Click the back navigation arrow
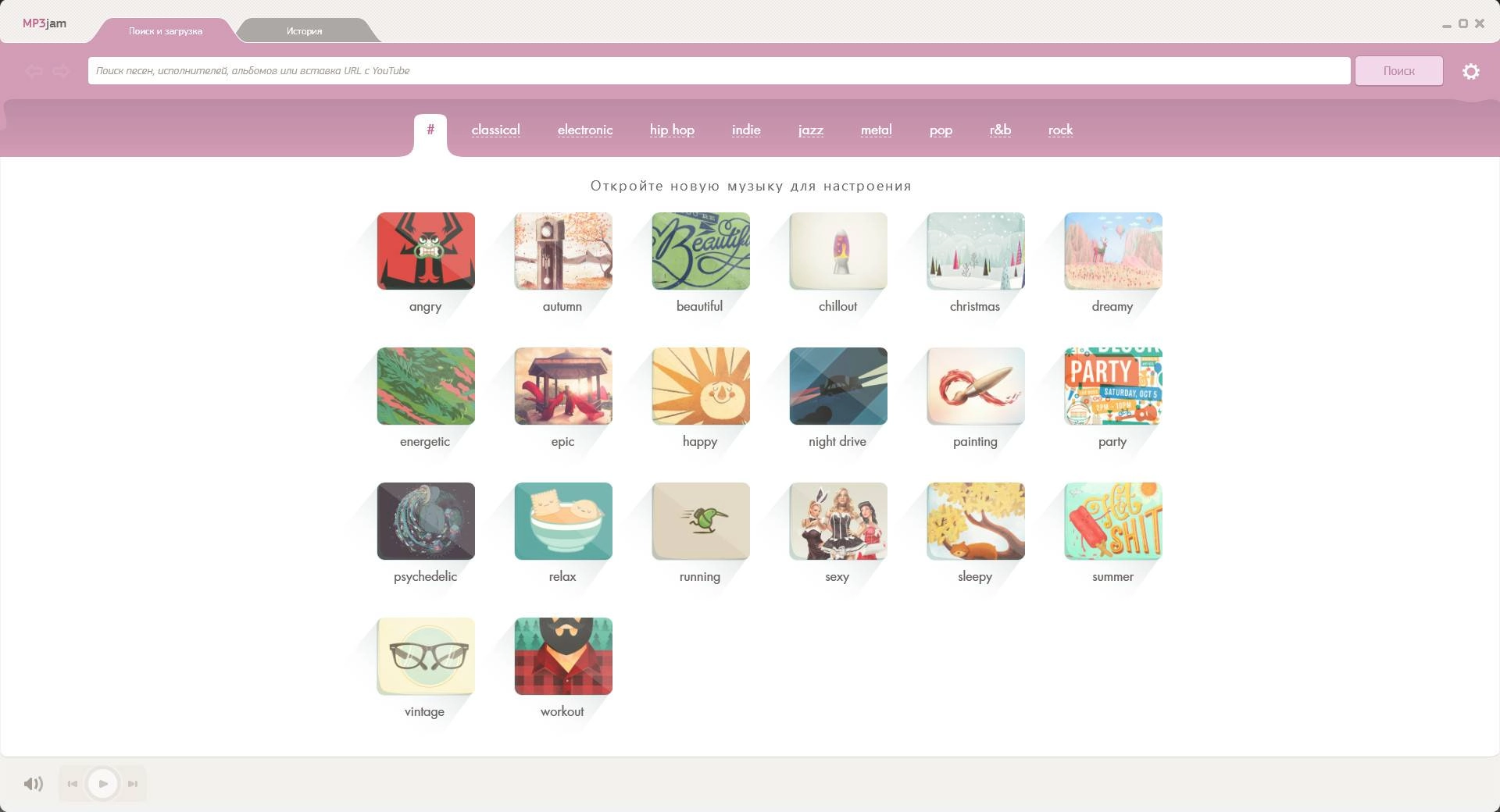This screenshot has height=812, width=1500. tap(34, 71)
